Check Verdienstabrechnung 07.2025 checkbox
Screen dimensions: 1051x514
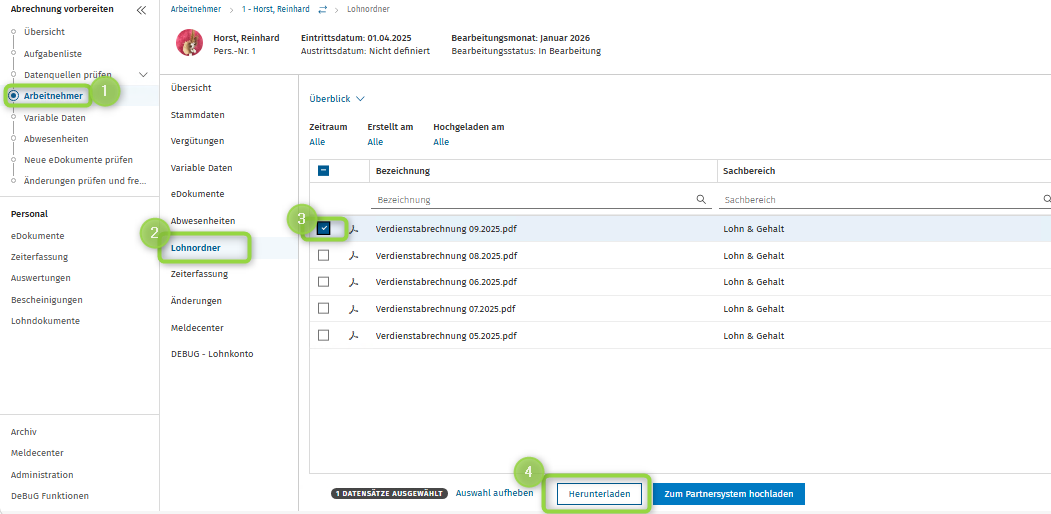coord(324,308)
